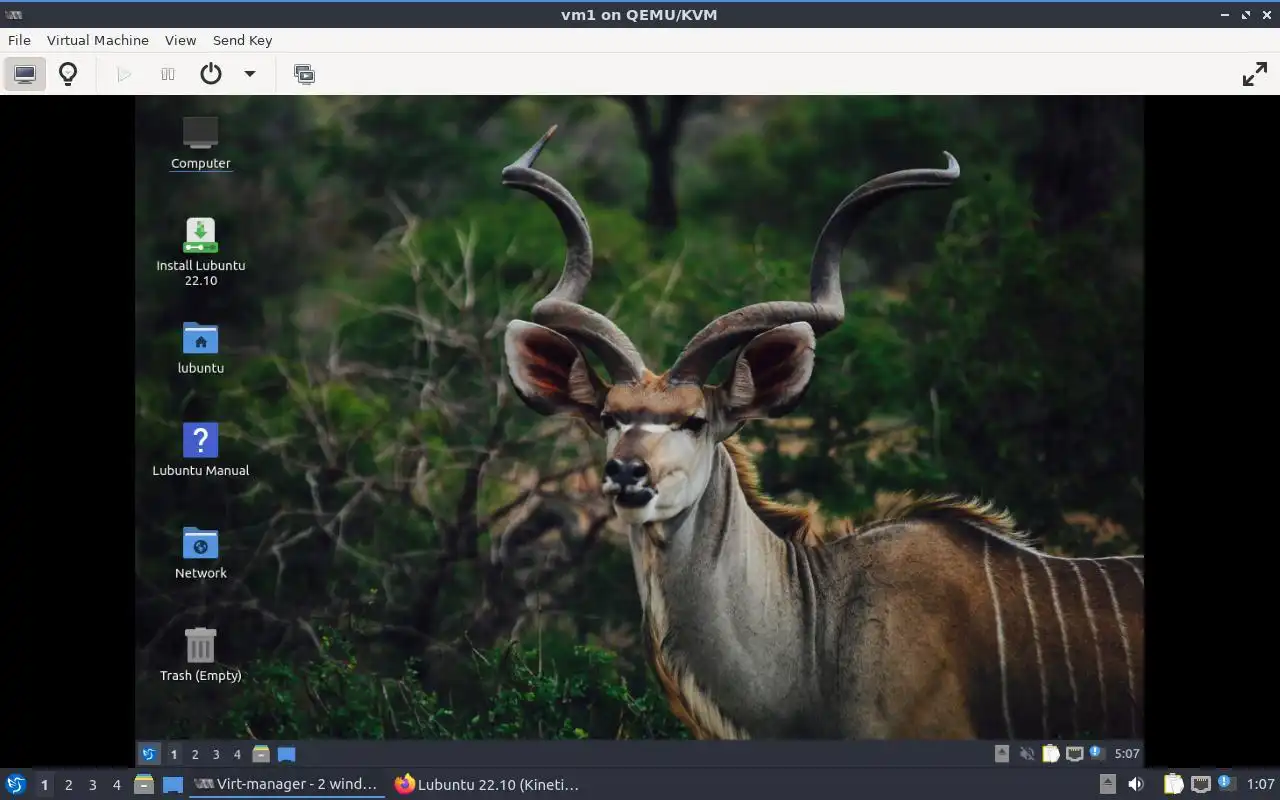Pause the virtual machine
Screen dimensions: 1280x800
pos(168,74)
